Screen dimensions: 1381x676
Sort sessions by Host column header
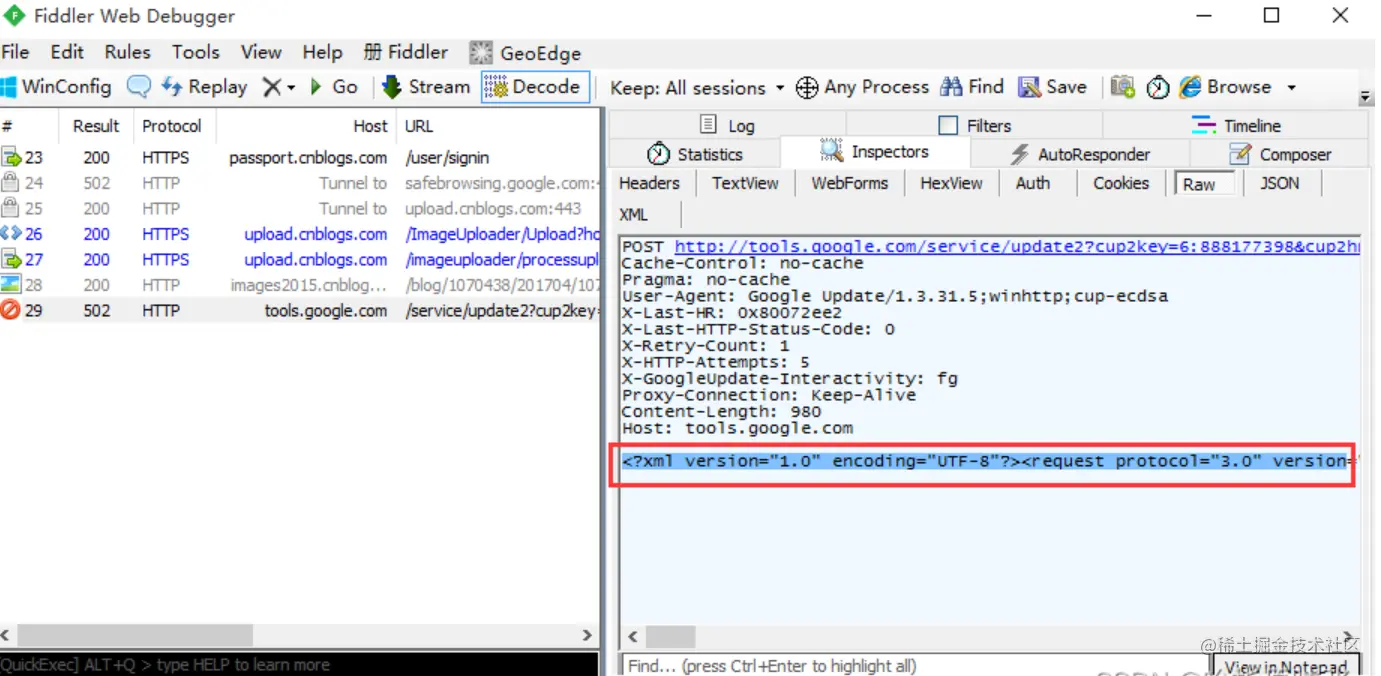tap(306, 126)
